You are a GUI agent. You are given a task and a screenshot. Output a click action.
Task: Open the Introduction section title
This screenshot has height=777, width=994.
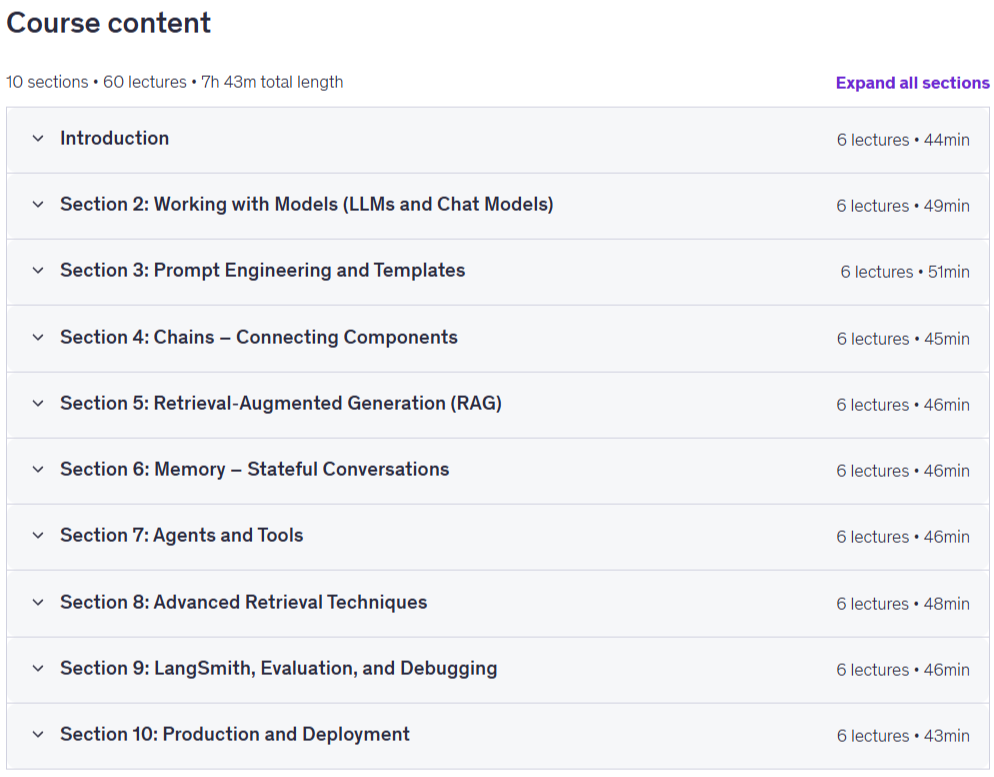pyautogui.click(x=115, y=138)
